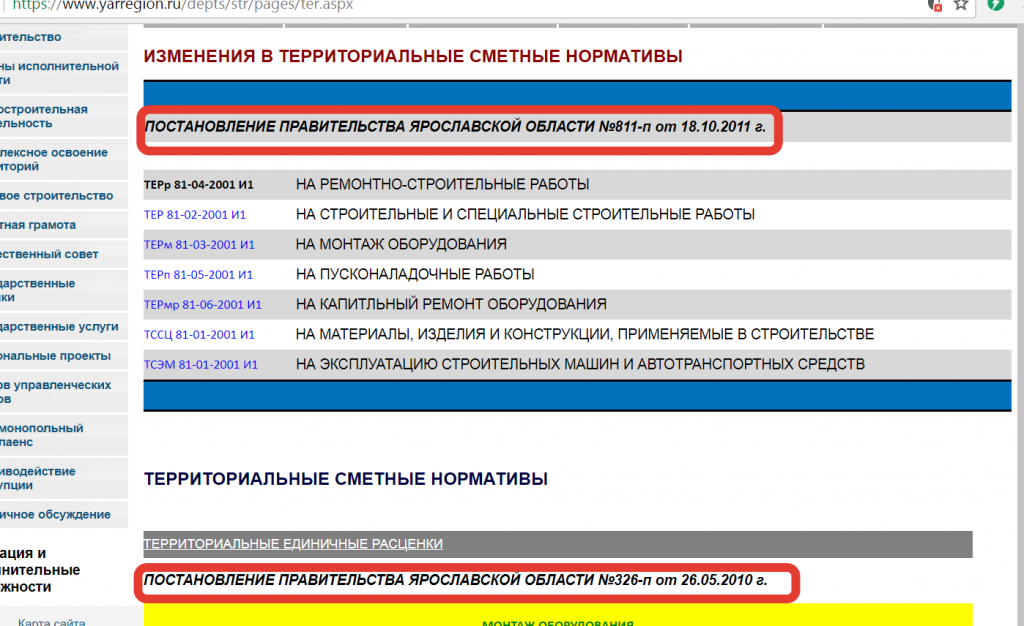1024x626 pixels.
Task: Click the blocked content icon in address bar
Action: (935, 5)
